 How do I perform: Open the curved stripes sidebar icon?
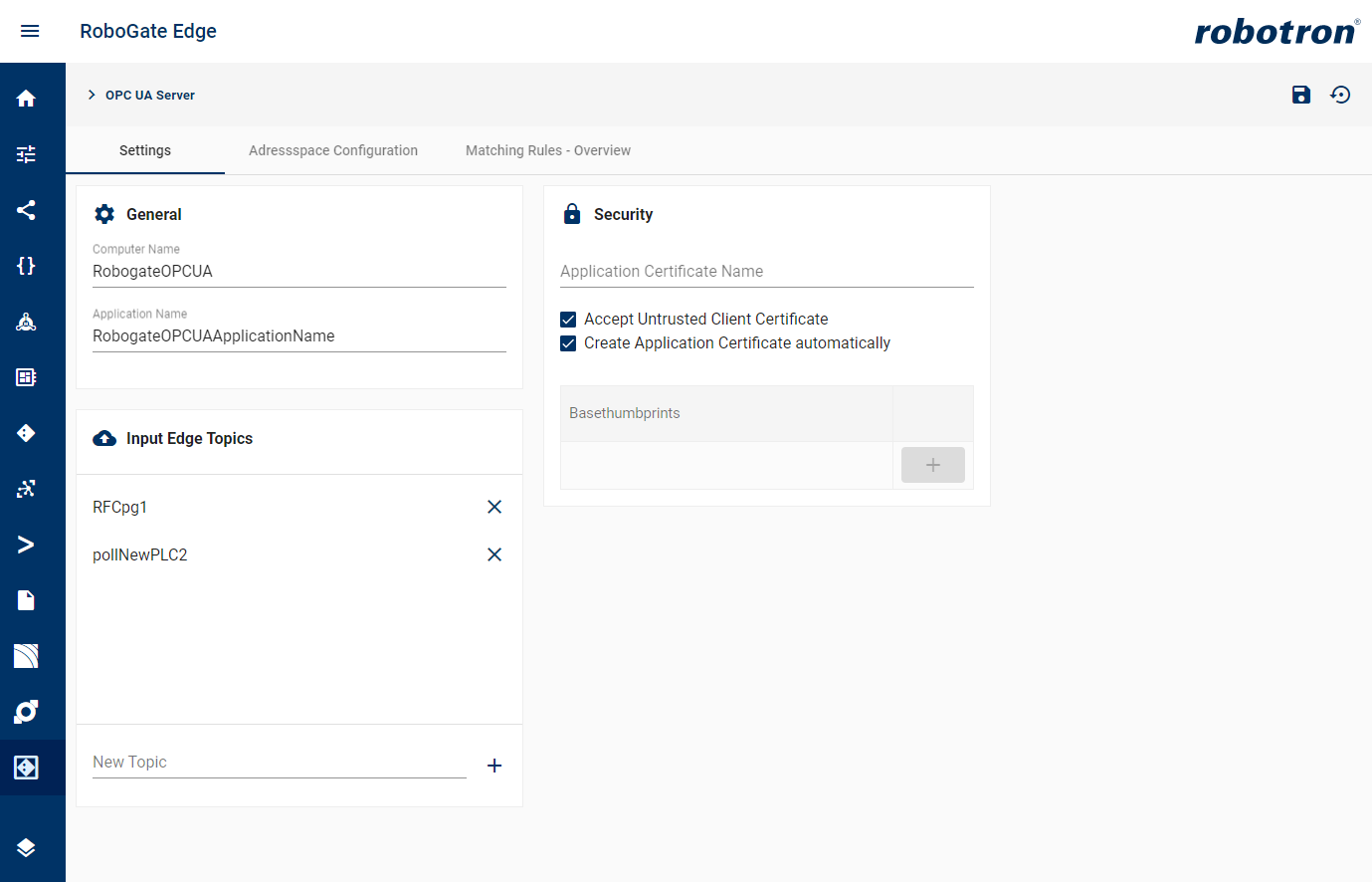[x=26, y=656]
